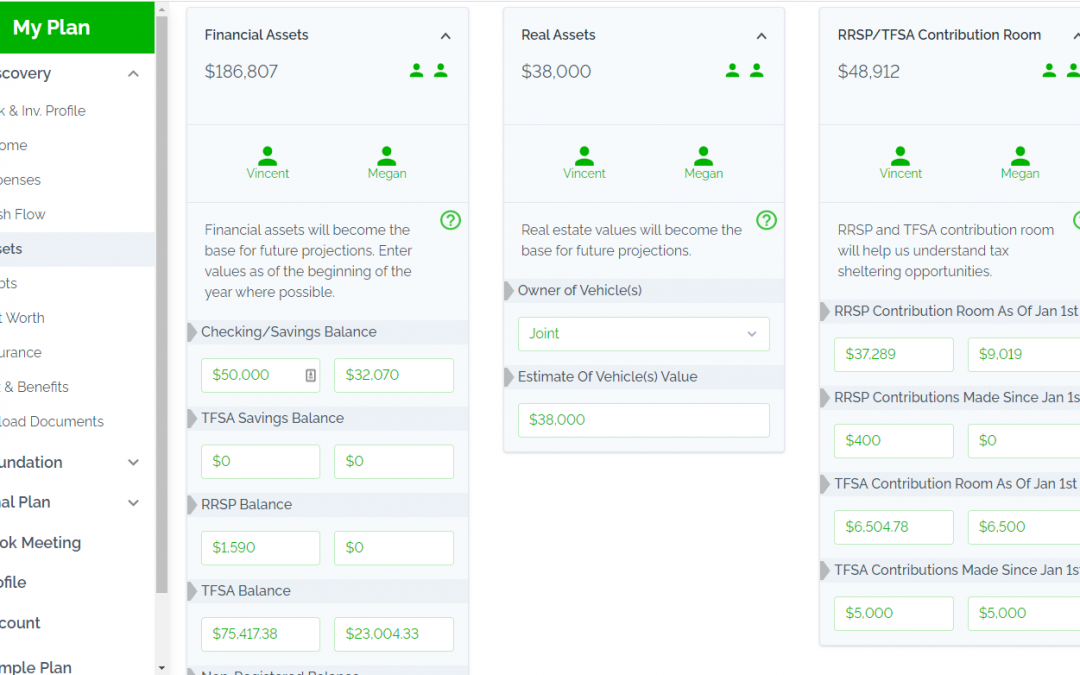Click arrow beside RRSP Contribution Room As Of Jan 1st
The image size is (1080, 675).
coord(825,311)
